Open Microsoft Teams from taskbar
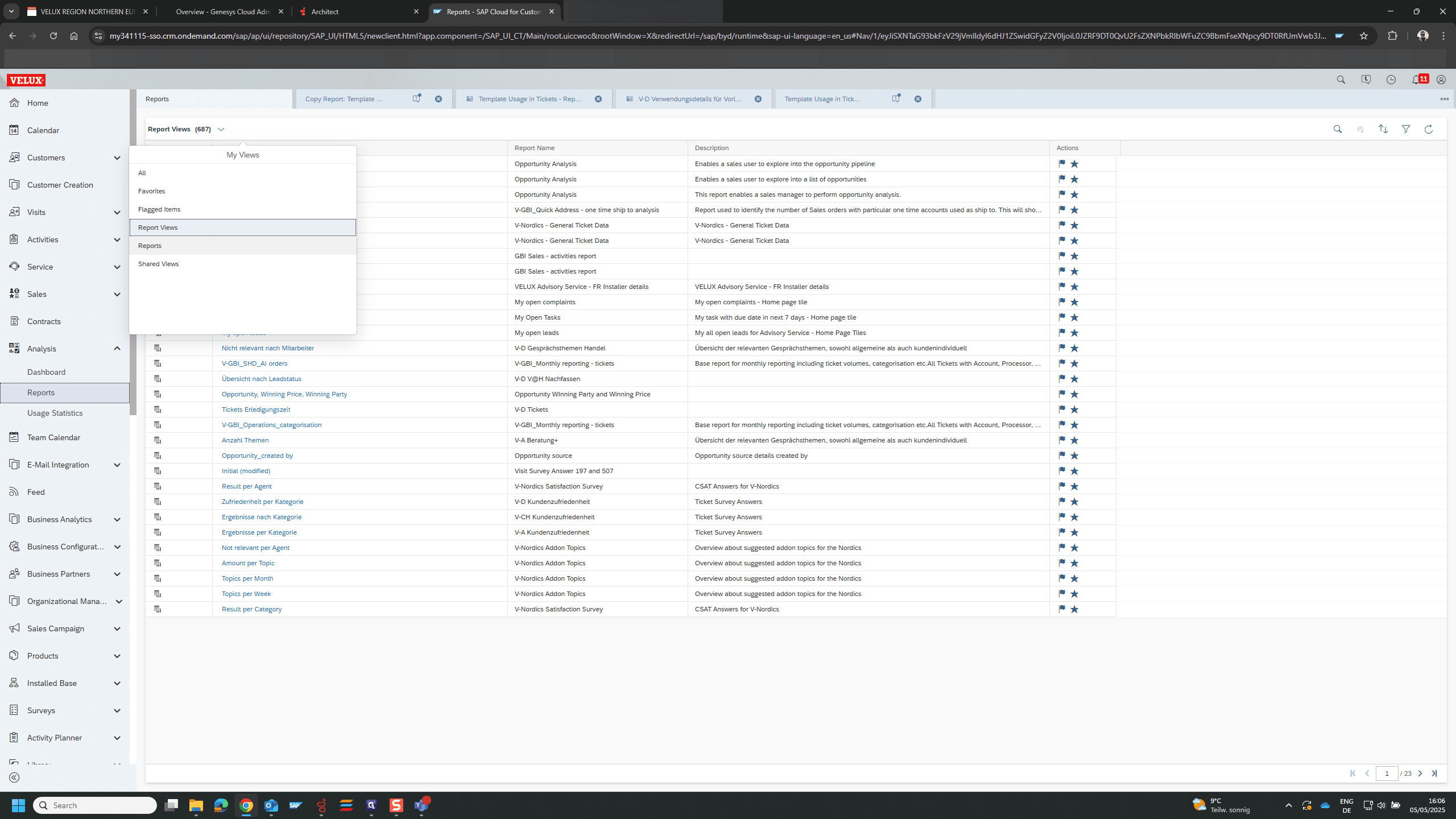The height and width of the screenshot is (819, 1456). tap(421, 805)
